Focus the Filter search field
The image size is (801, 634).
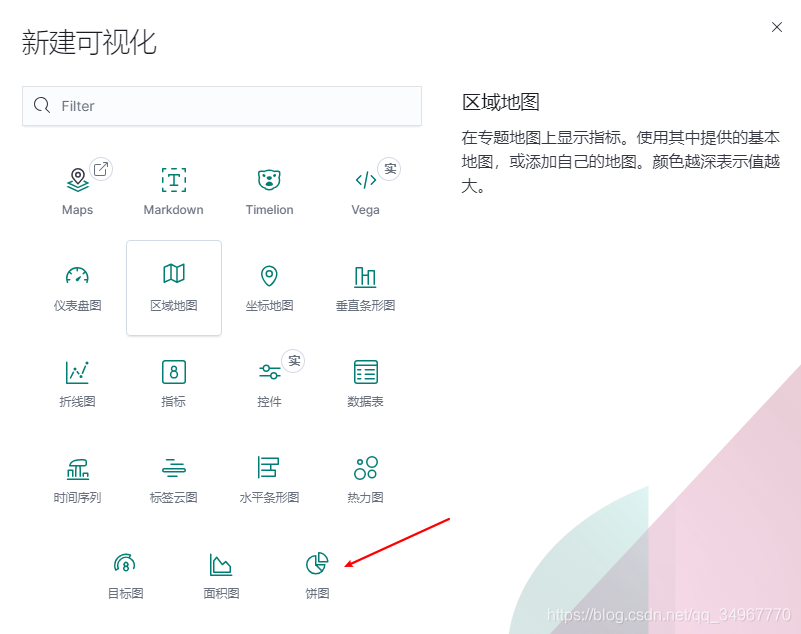(222, 106)
